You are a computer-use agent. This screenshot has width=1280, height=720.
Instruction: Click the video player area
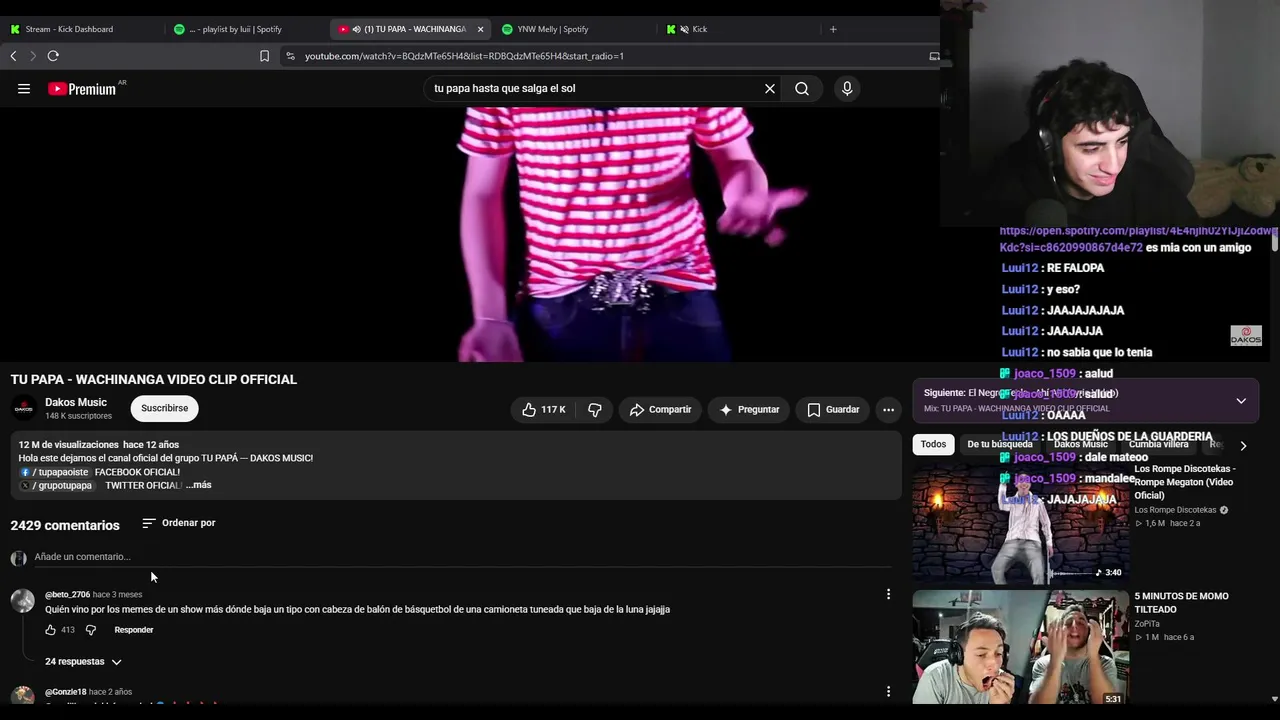click(x=470, y=234)
